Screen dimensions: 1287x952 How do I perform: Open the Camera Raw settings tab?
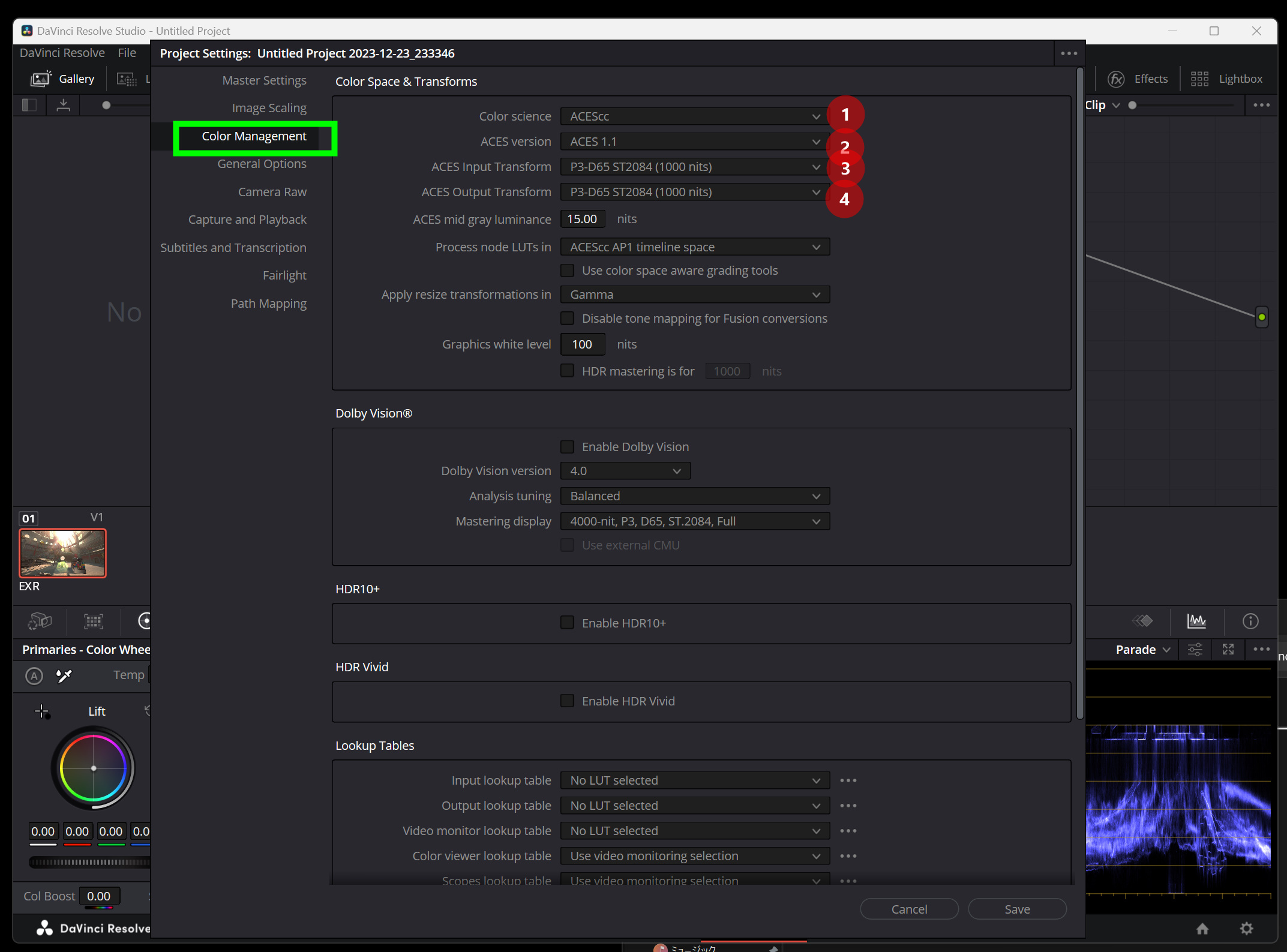click(272, 192)
